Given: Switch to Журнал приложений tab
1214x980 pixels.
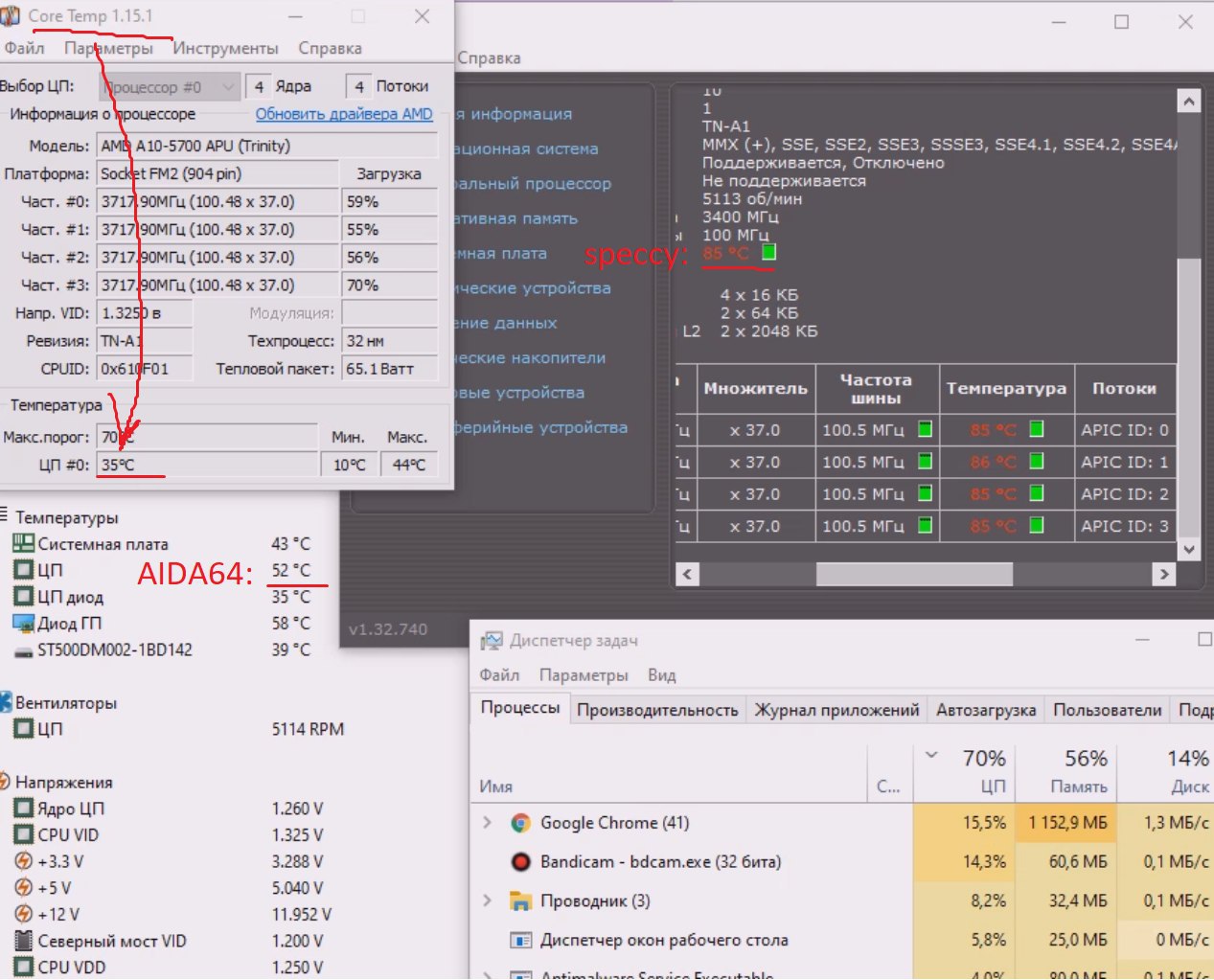Looking at the screenshot, I should click(x=836, y=710).
